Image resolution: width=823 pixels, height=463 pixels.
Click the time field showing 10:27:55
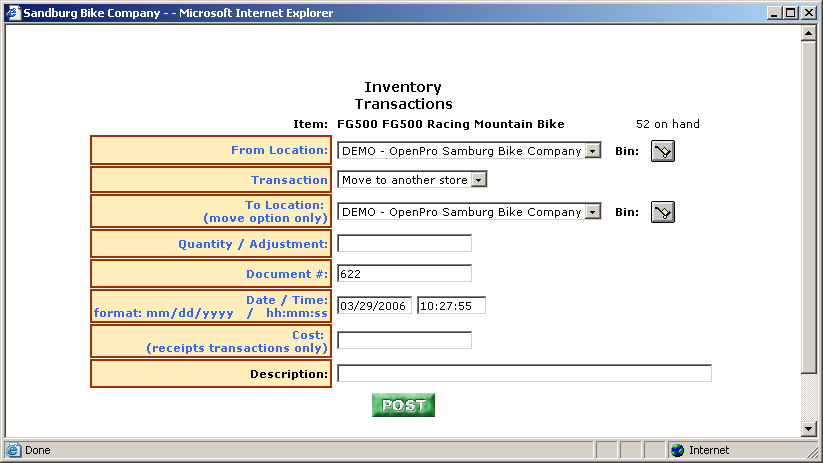pos(451,305)
